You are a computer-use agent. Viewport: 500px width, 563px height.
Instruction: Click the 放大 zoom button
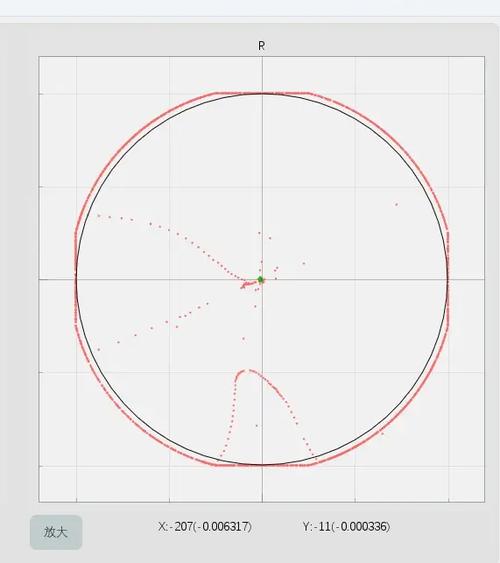(56, 532)
